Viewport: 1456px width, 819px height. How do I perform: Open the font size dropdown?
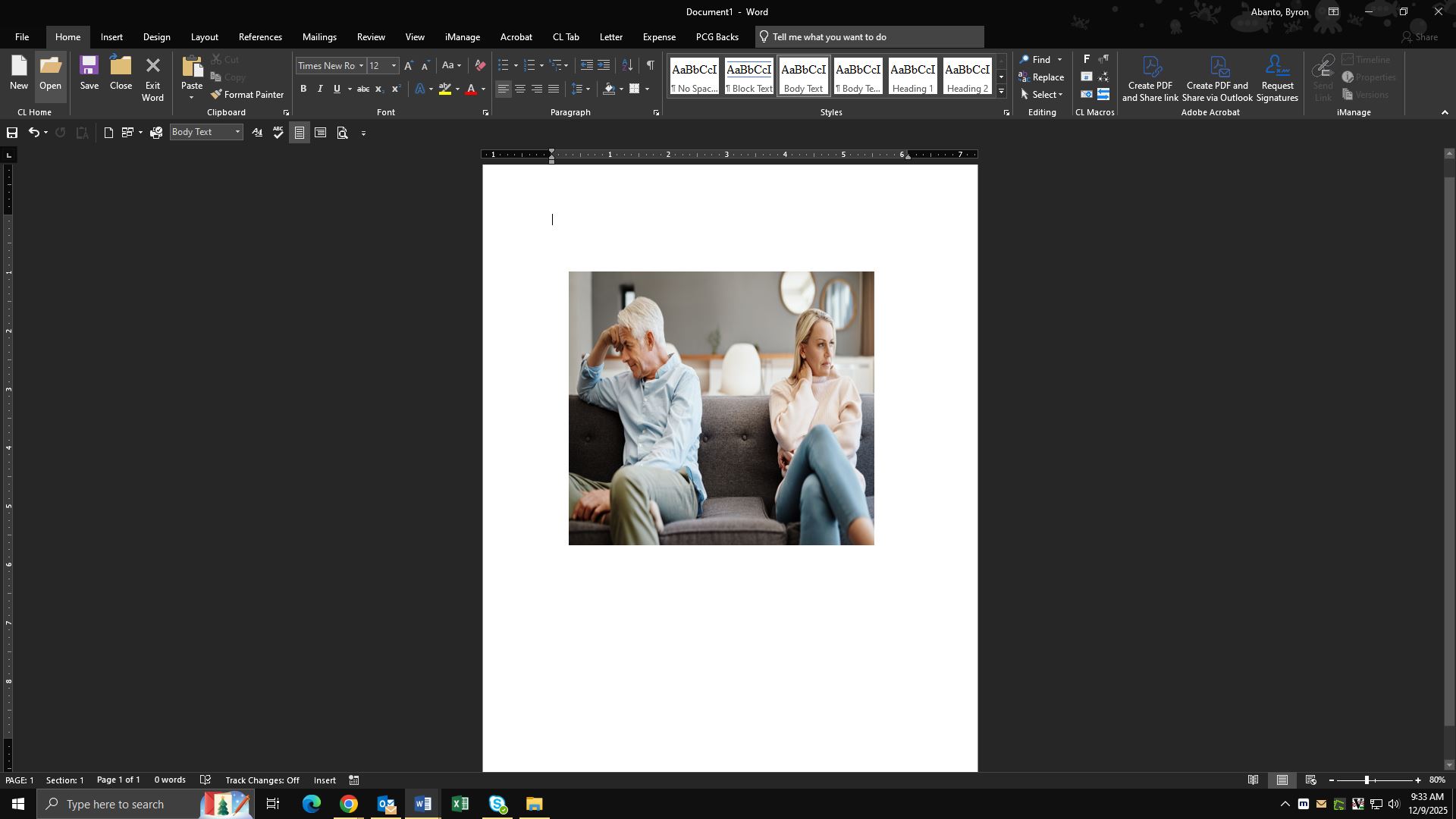click(x=394, y=66)
